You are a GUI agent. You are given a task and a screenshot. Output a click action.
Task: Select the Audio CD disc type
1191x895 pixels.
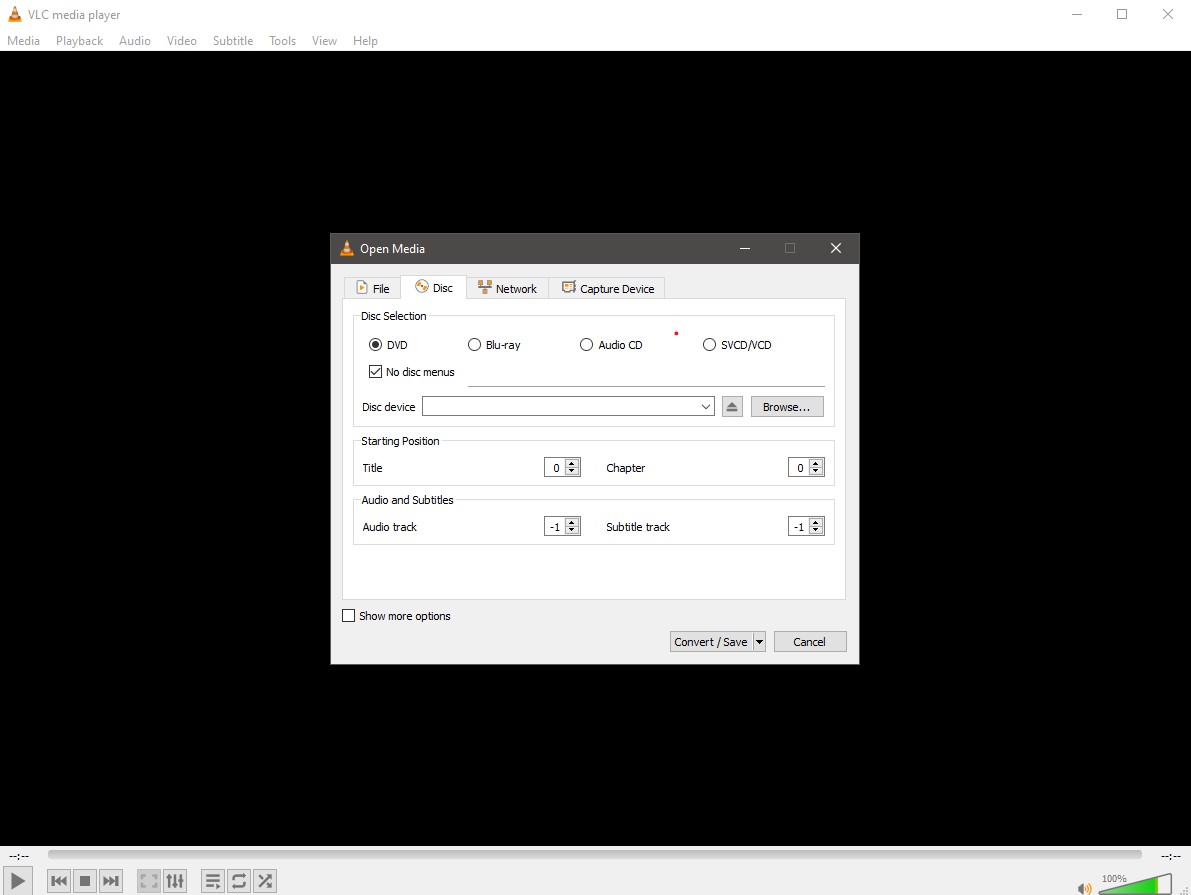click(x=586, y=344)
